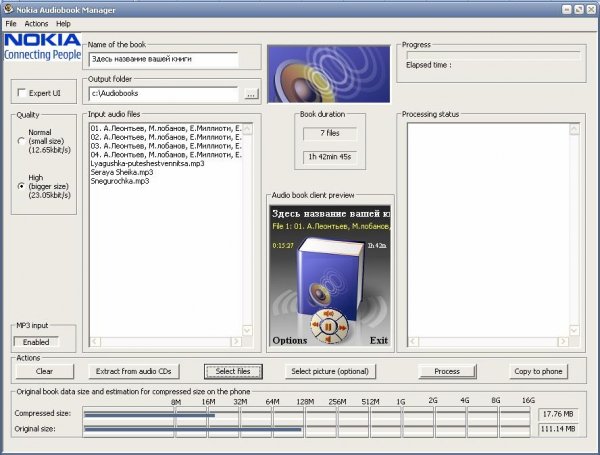This screenshot has width=600, height=455.
Task: Click Processing status scroll down arrow
Action: click(574, 330)
